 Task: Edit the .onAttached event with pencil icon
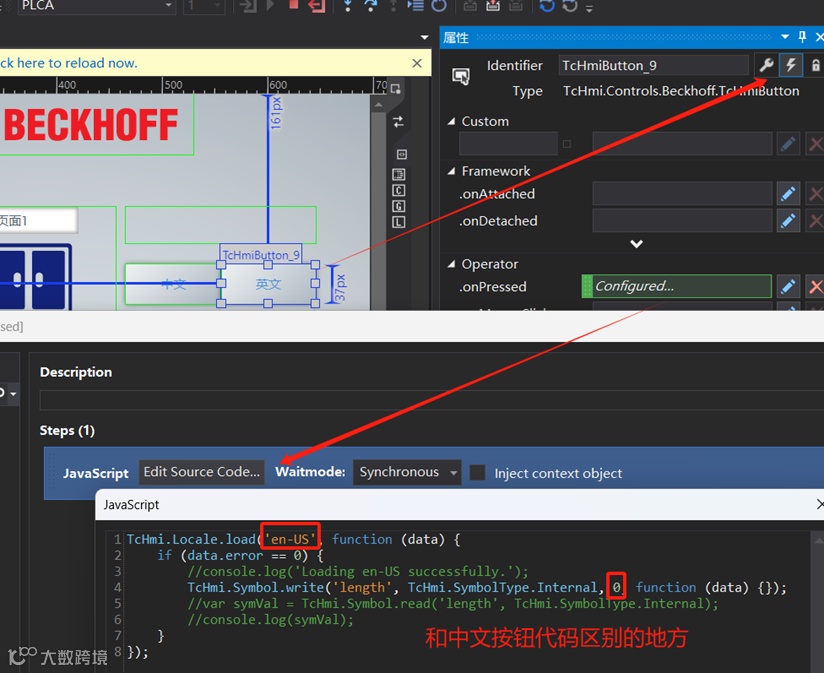point(788,194)
